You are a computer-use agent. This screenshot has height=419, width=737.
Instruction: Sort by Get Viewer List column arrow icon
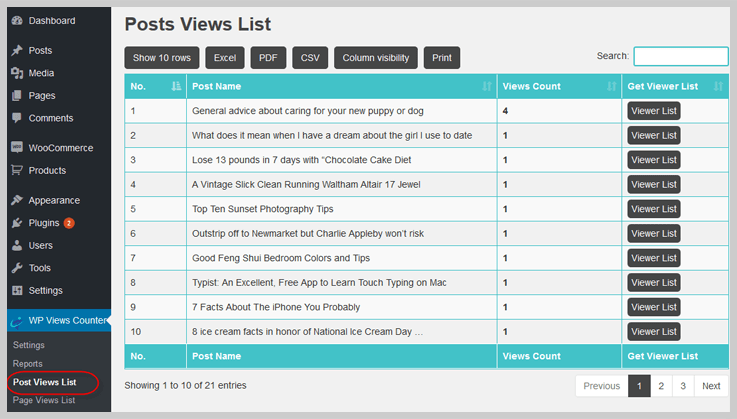tap(718, 86)
